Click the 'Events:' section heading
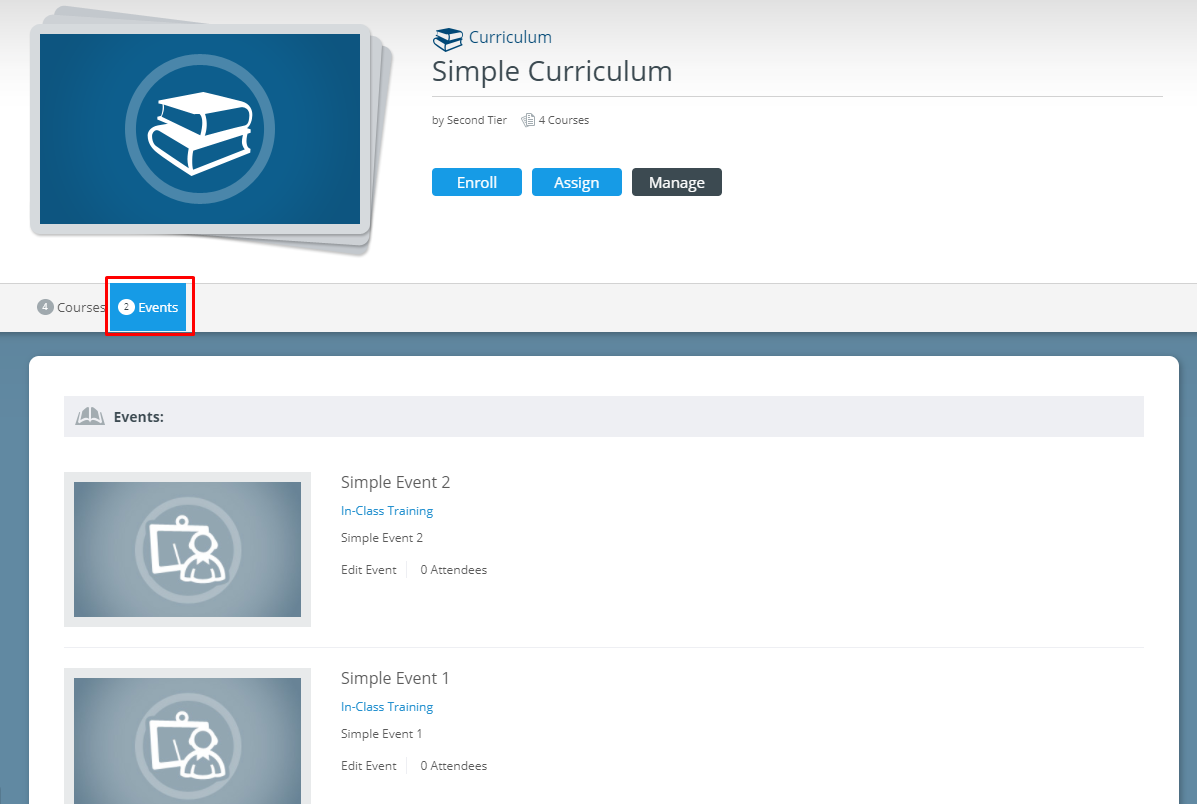The image size is (1197, 804). [x=139, y=417]
